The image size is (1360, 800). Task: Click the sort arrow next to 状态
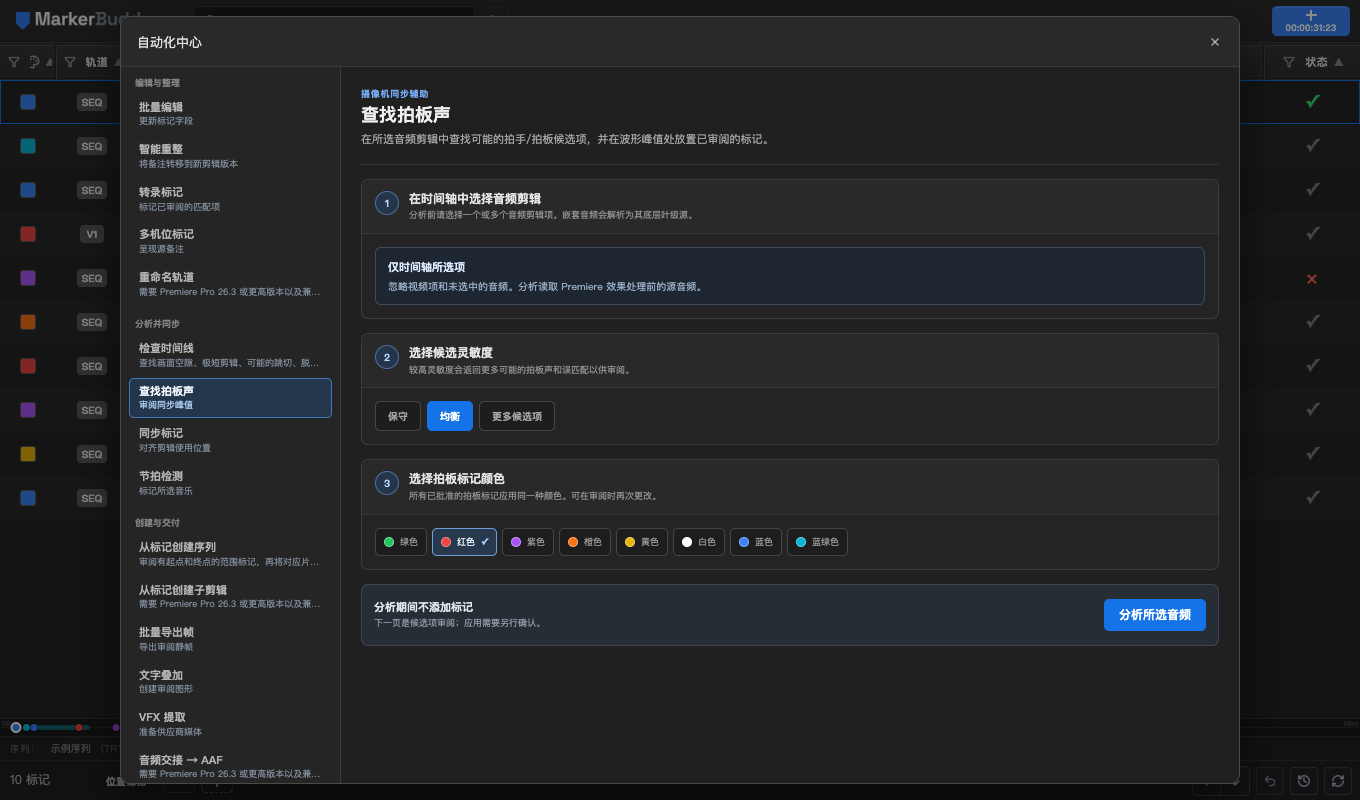(x=1339, y=62)
